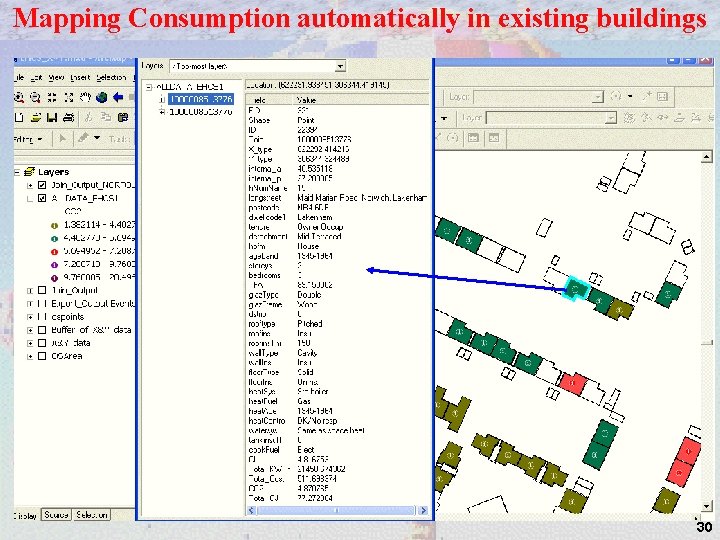Viewport: 720px width, 540px height.
Task: Select the Edit tool arrow in Editor toolbar
Action: (x=63, y=138)
